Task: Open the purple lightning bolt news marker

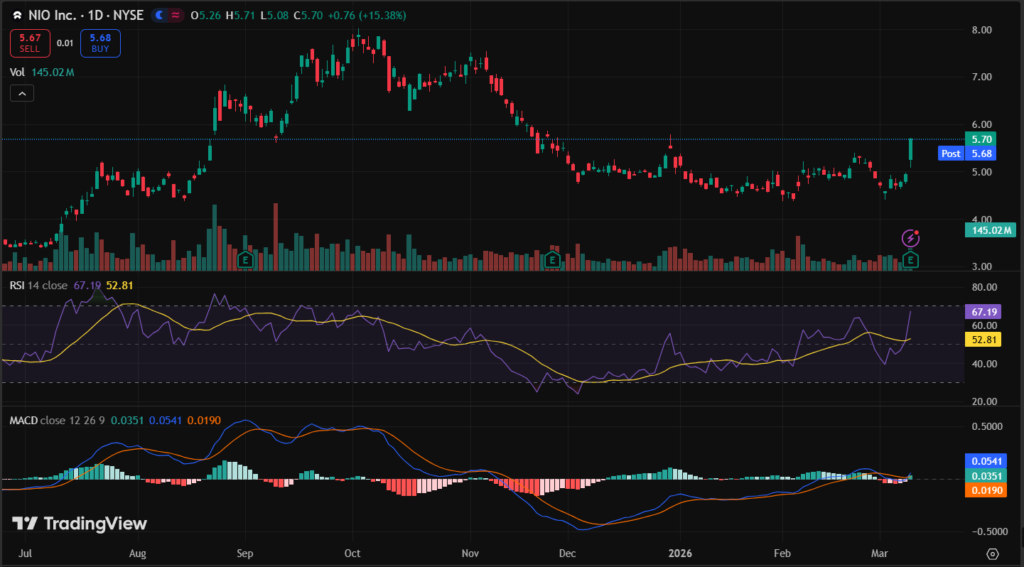Action: (x=911, y=238)
